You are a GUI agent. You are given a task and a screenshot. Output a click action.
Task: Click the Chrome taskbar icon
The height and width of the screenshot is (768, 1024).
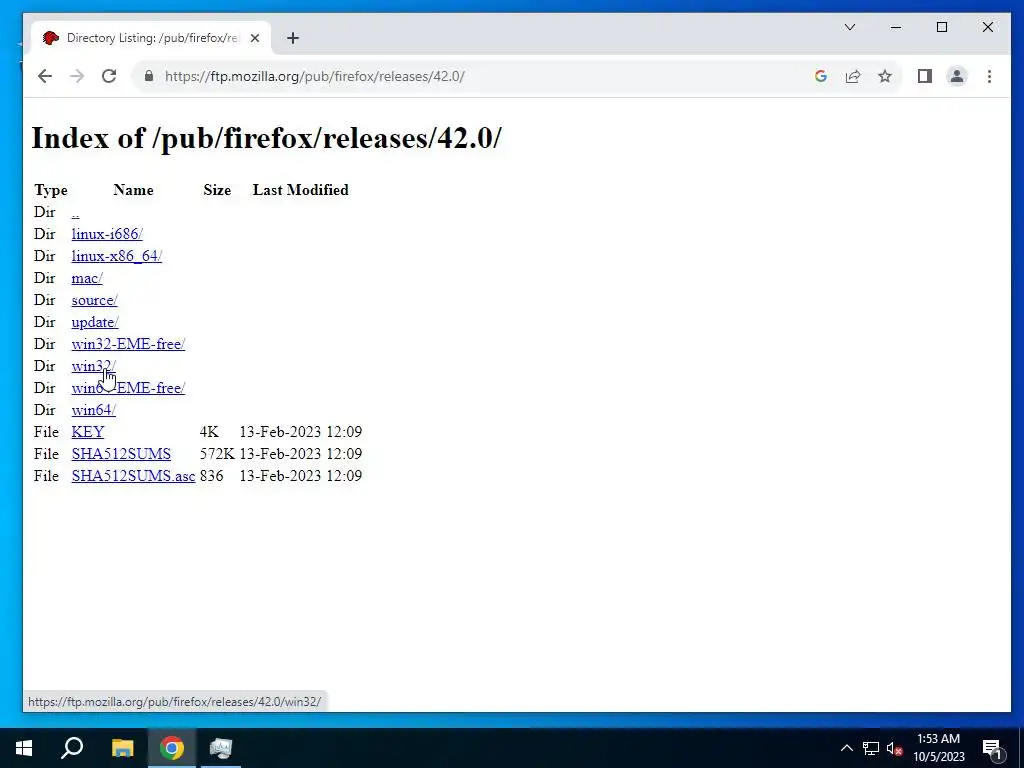[172, 748]
